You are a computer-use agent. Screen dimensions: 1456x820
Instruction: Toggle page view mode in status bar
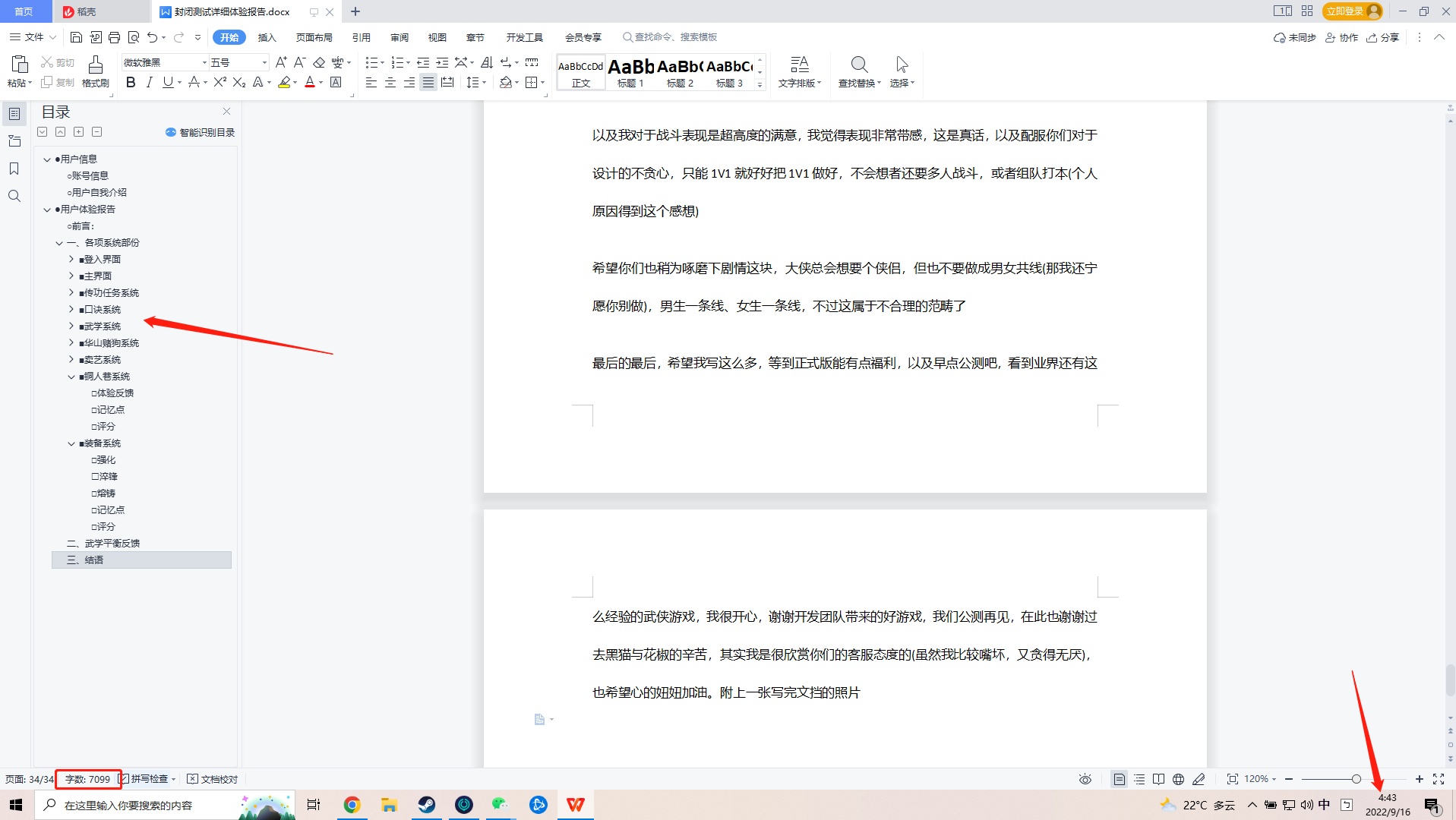tap(1120, 779)
